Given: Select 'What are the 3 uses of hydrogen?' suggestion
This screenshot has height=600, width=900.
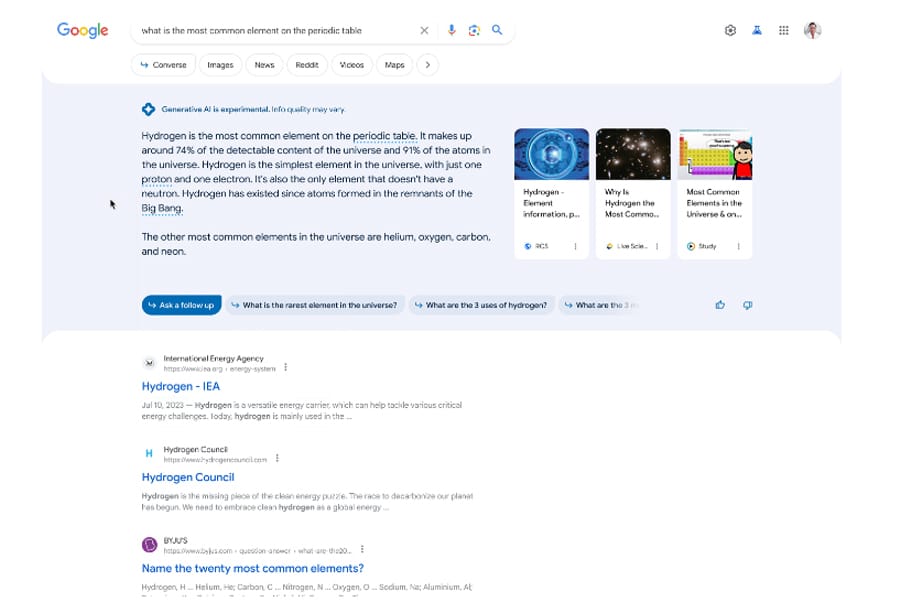Looking at the screenshot, I should point(482,305).
